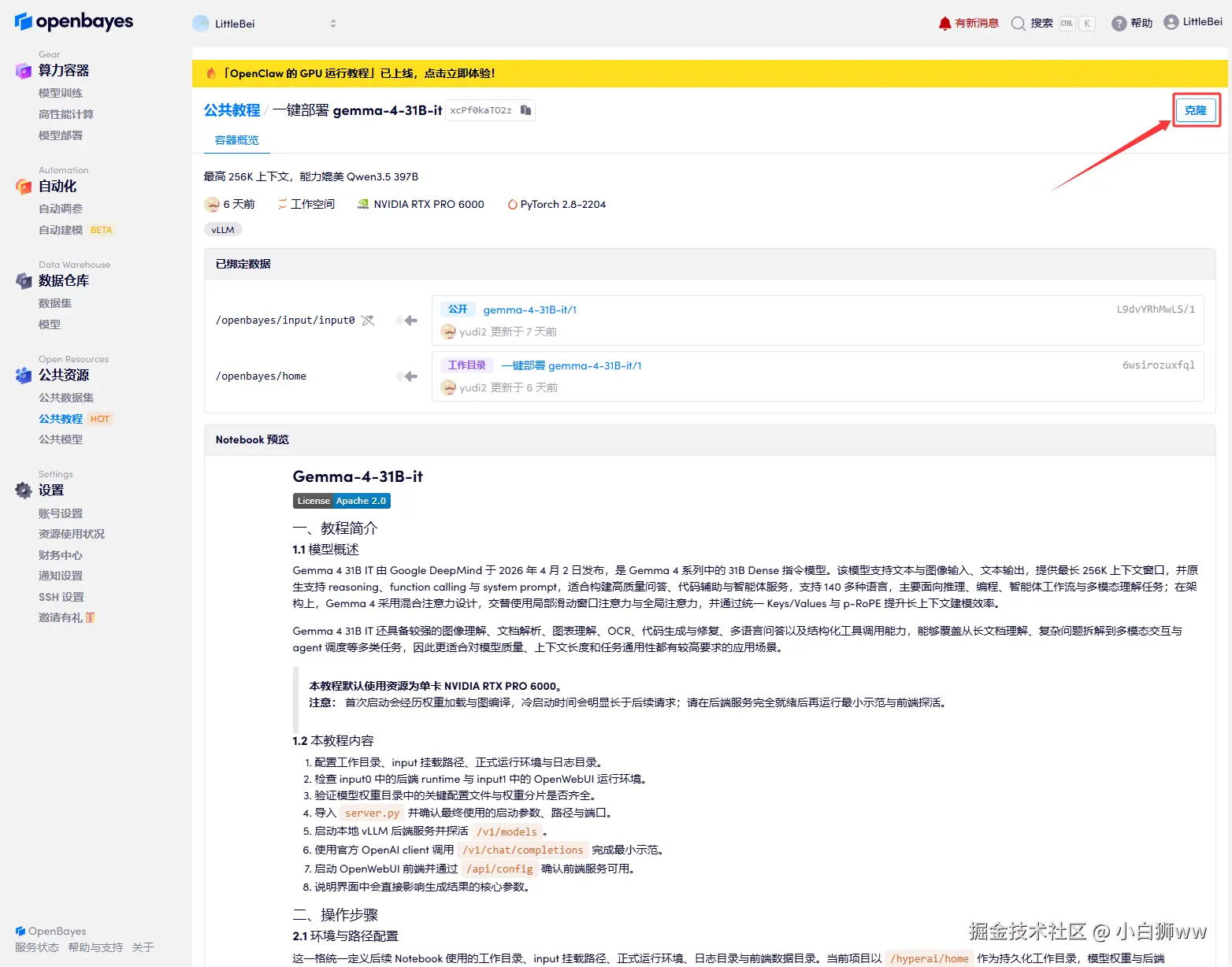Click yudi2 avatar updated 7 天前
1232x967 pixels.
[448, 332]
